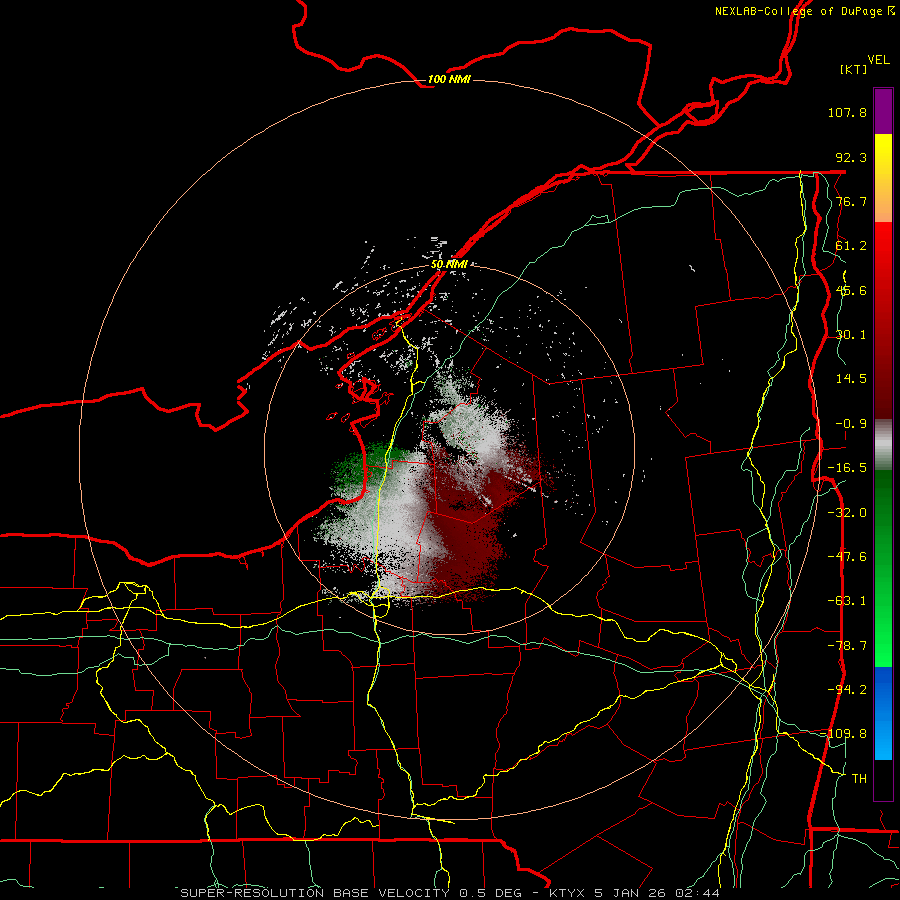Click the gray segment of the color bar
Viewport: 900px width, 900px height.
883,445
